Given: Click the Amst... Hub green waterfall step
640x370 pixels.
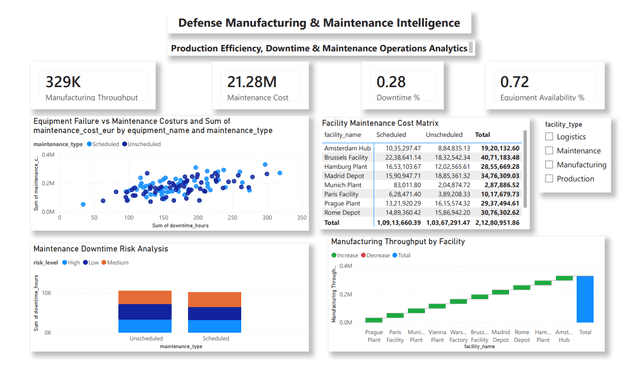Looking at the screenshot, I should coord(564,278).
